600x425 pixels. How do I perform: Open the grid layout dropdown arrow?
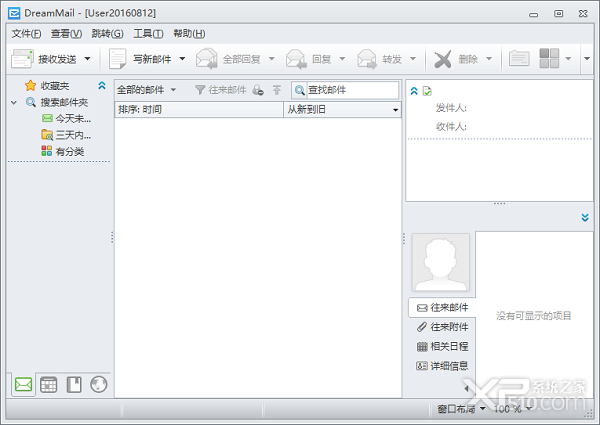pyautogui.click(x=568, y=59)
